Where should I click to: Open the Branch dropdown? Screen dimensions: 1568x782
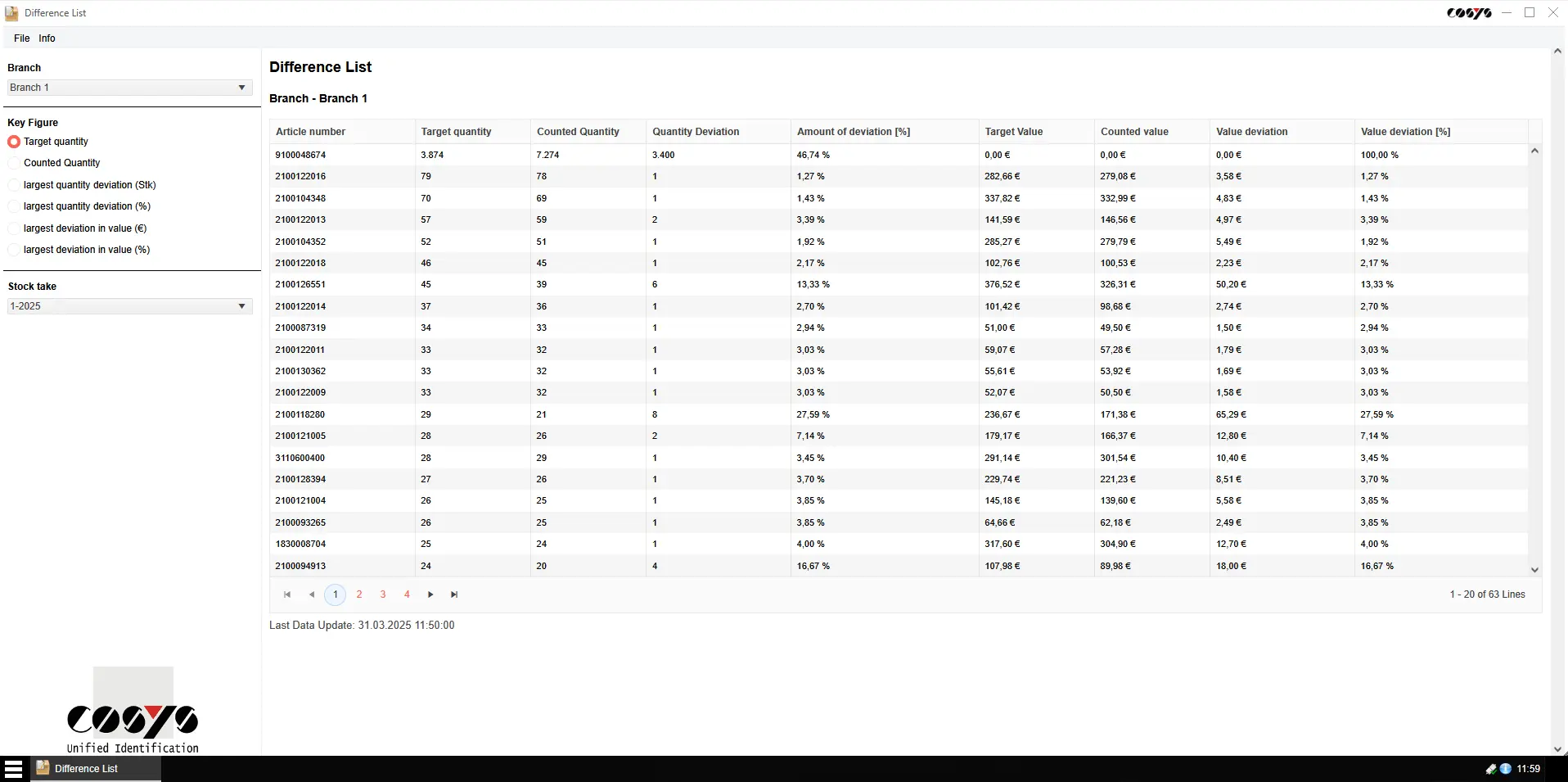pos(129,88)
